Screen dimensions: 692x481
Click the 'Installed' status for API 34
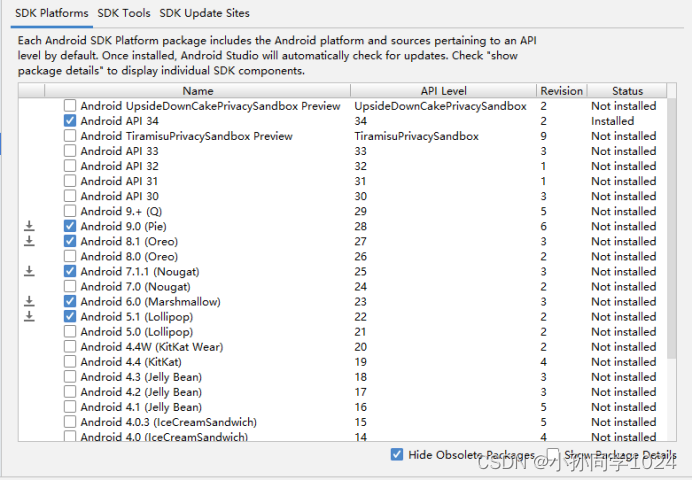613,121
